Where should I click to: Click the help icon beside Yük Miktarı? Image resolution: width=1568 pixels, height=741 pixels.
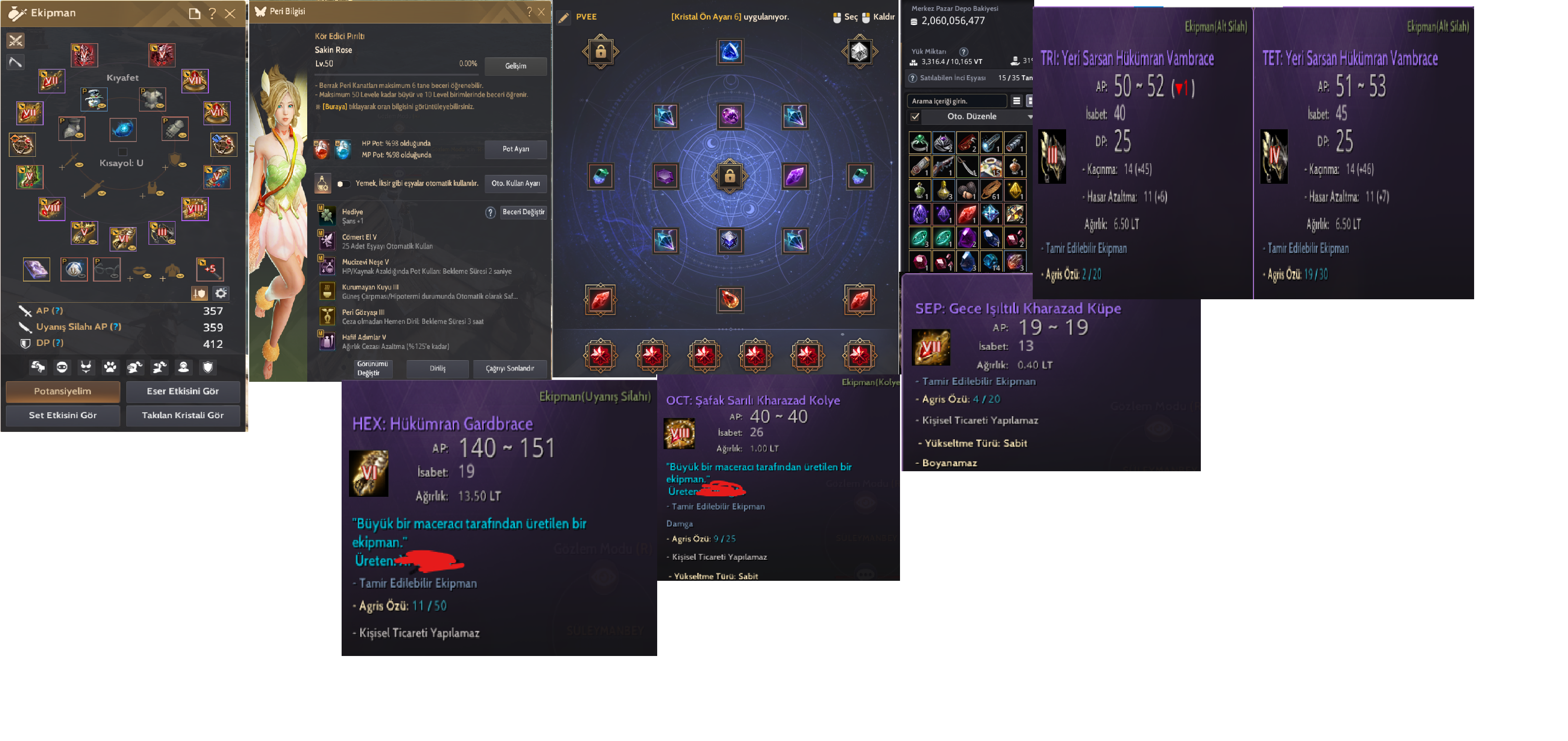pos(963,52)
